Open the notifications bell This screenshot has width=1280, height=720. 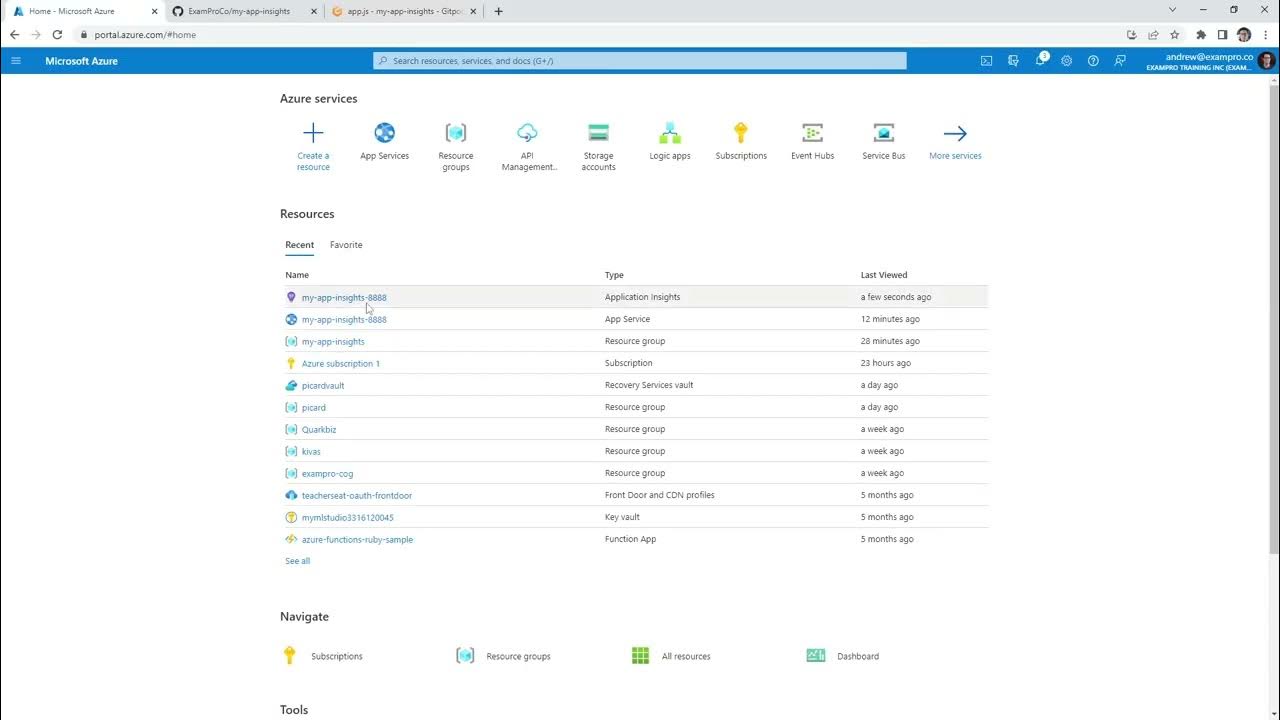point(1040,61)
